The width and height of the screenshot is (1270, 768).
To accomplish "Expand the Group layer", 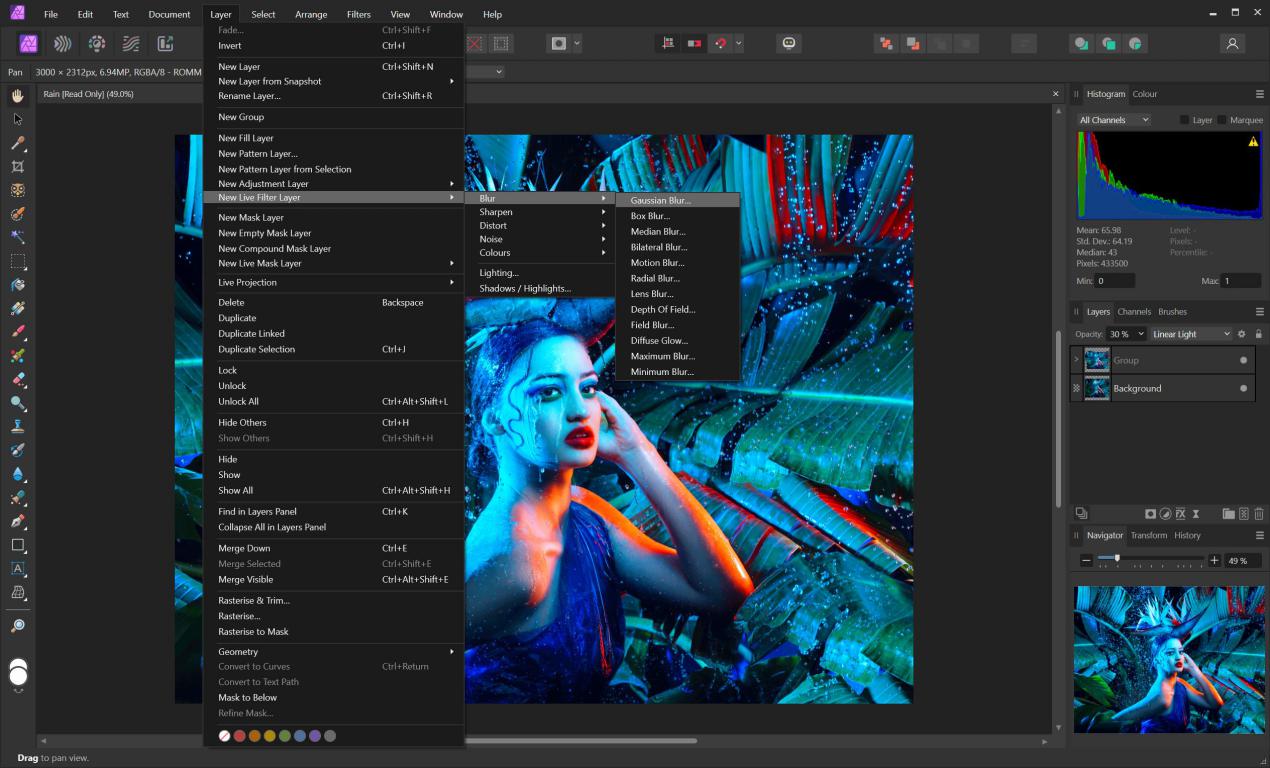I will (1076, 360).
